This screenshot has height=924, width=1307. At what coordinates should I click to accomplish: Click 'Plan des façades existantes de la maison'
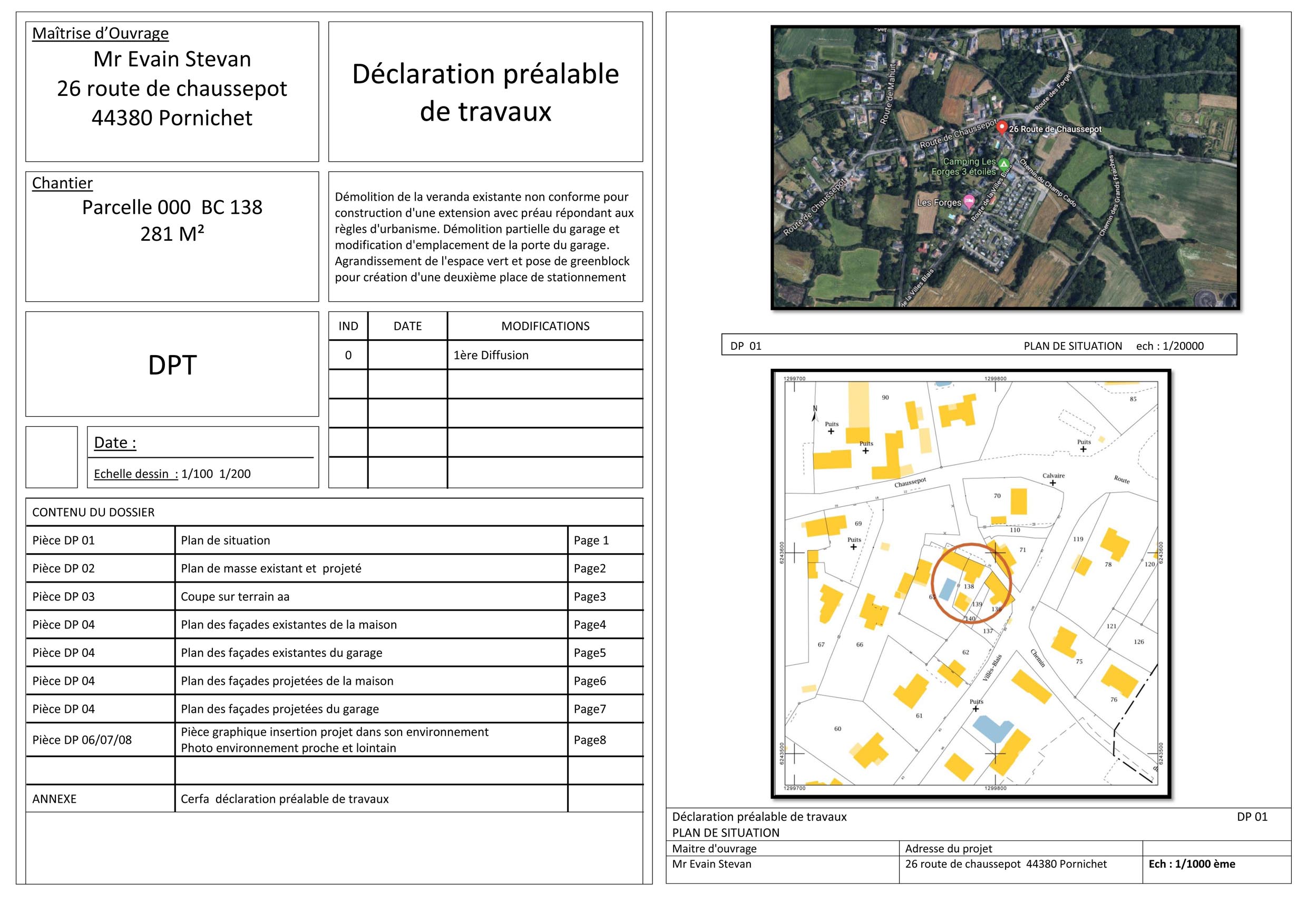pos(289,625)
